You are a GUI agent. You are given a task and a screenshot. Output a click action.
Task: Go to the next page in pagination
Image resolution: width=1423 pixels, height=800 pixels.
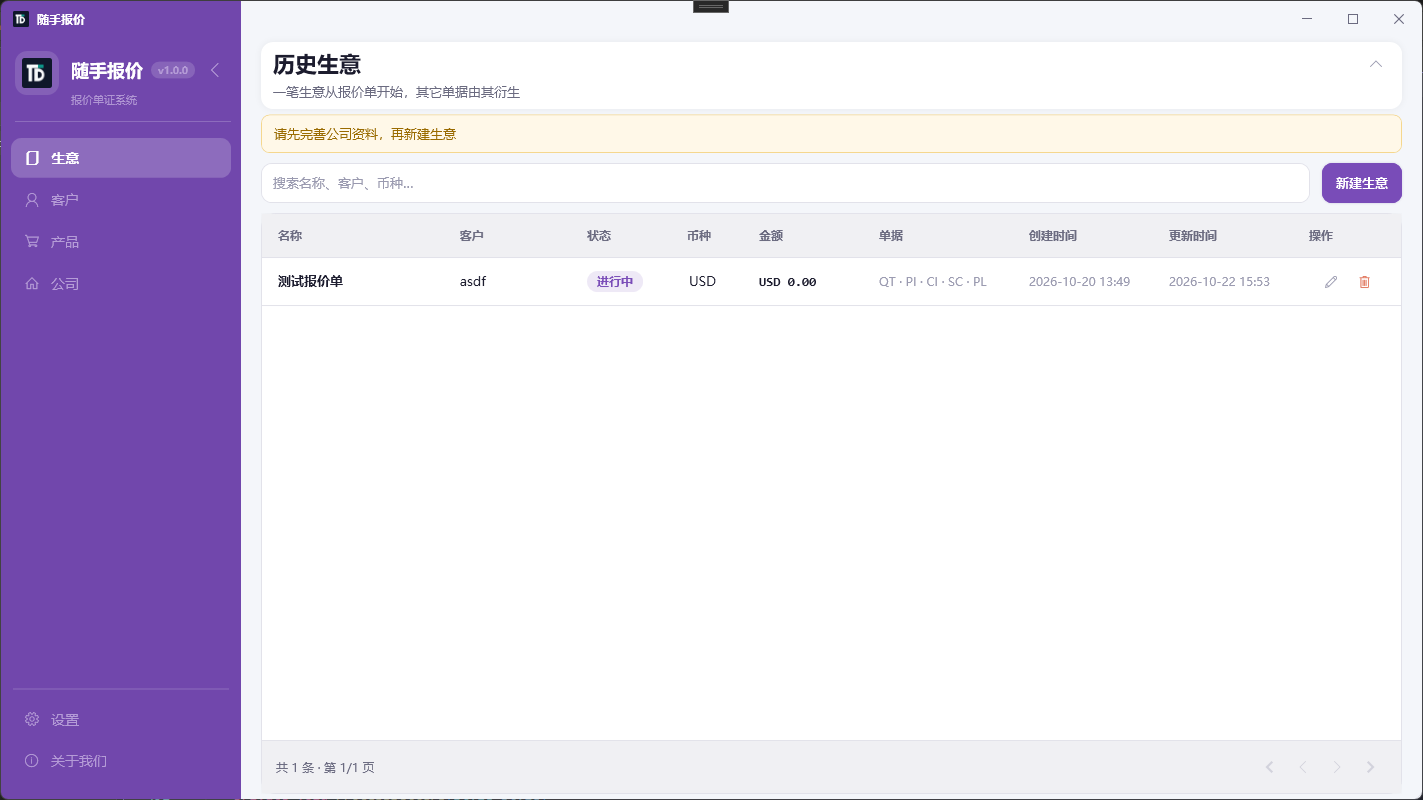(1337, 767)
